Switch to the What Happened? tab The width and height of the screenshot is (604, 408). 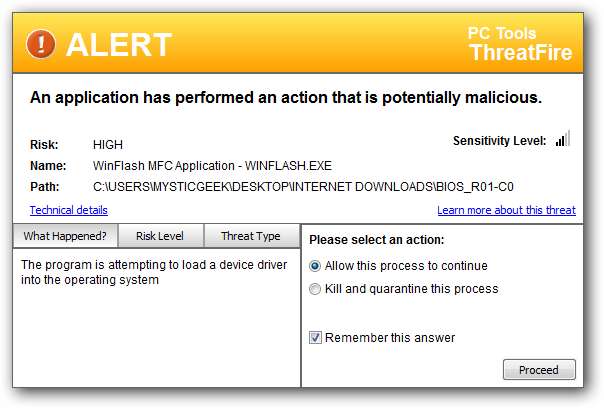(66, 236)
